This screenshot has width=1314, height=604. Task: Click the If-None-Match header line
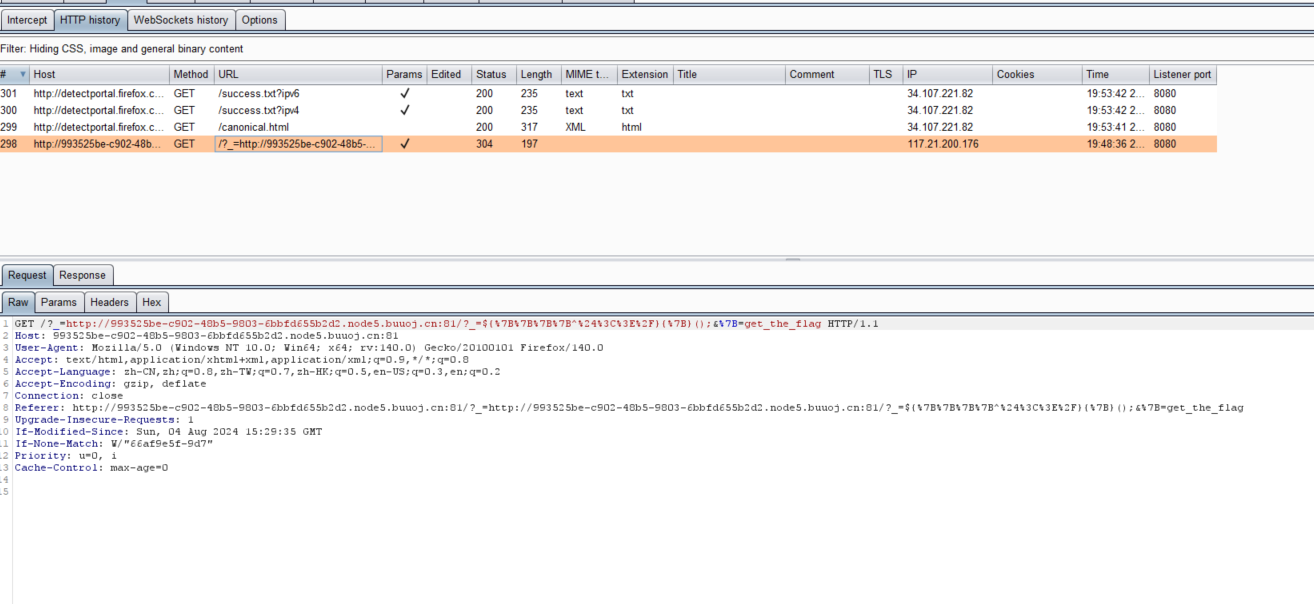click(114, 444)
